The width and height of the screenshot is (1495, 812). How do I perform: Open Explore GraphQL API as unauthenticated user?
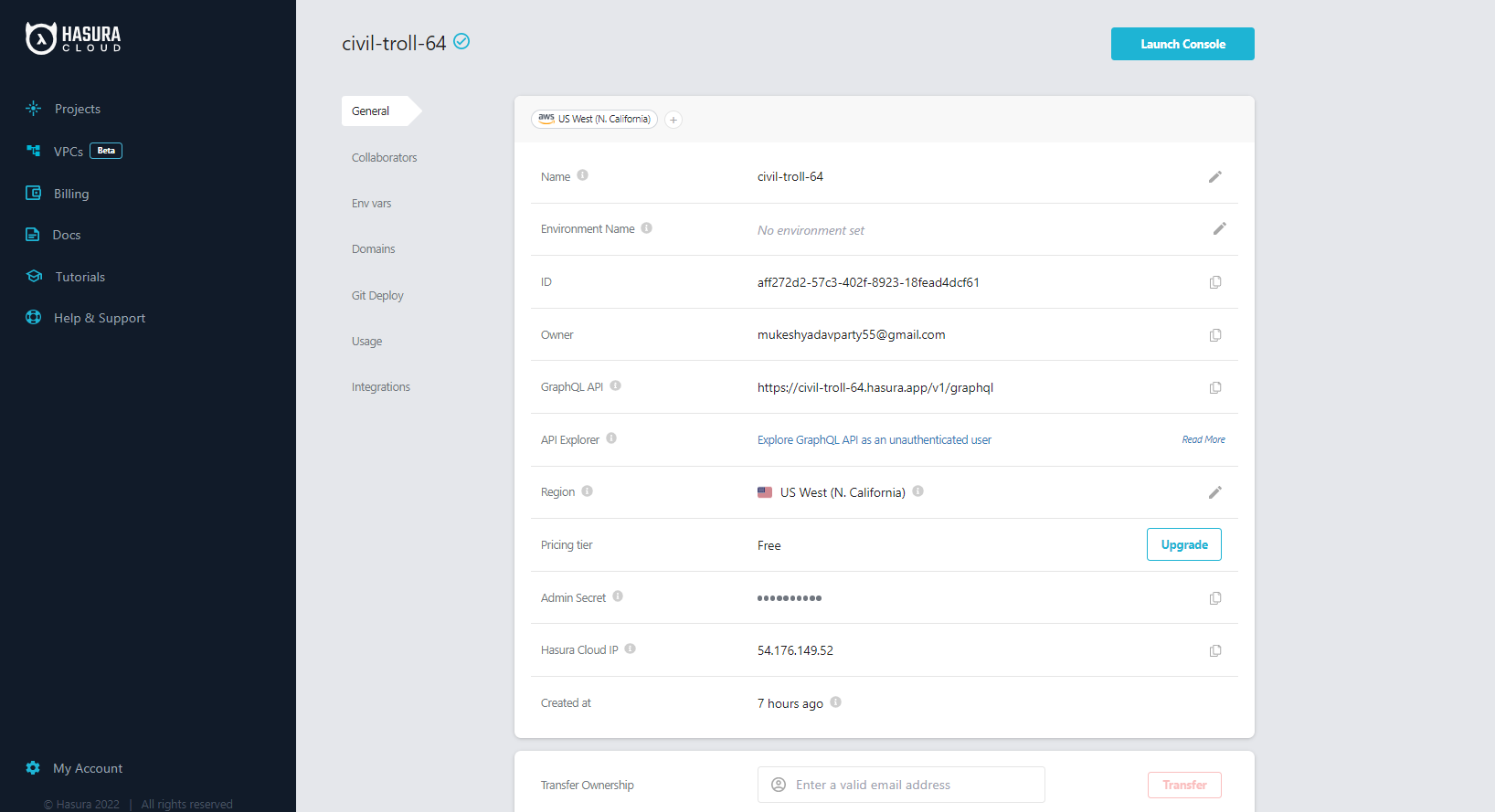[x=874, y=439]
